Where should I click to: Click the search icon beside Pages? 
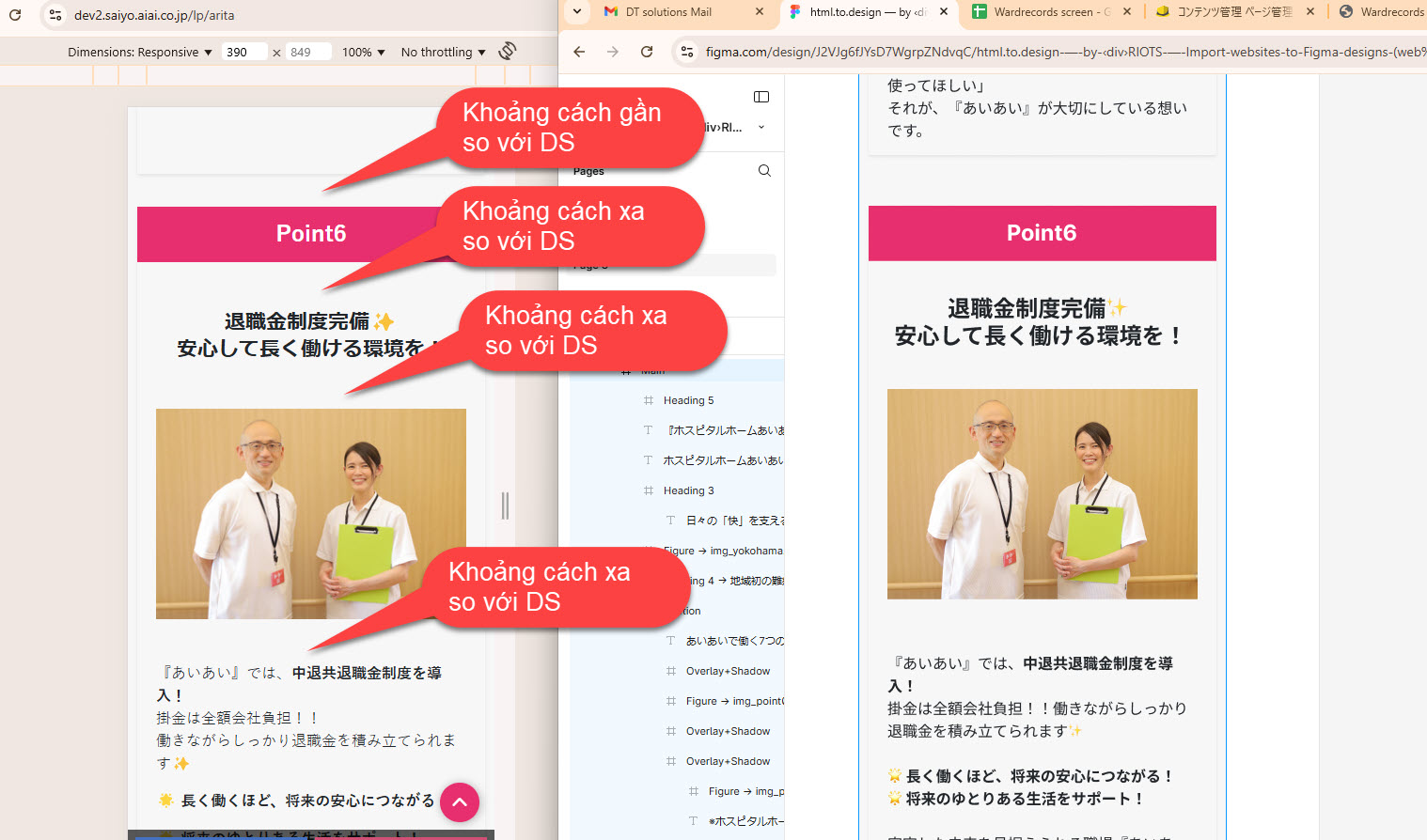(764, 171)
